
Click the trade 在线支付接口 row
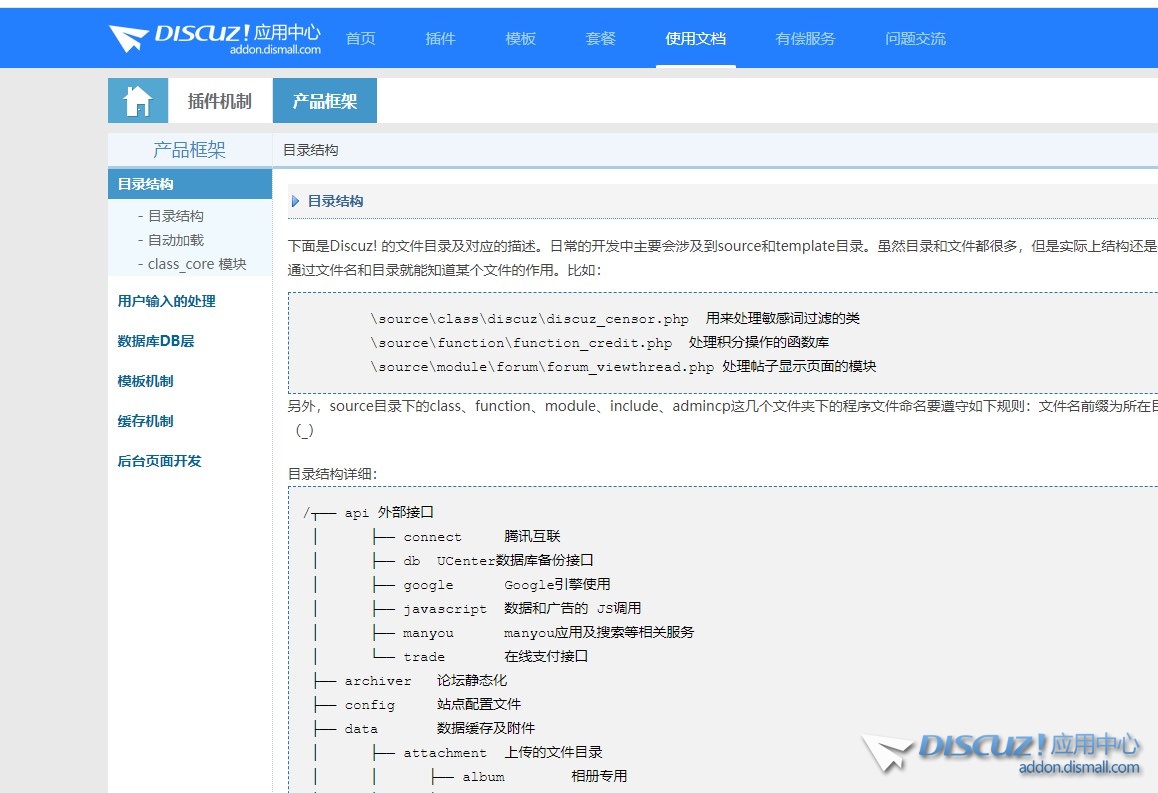[481, 656]
